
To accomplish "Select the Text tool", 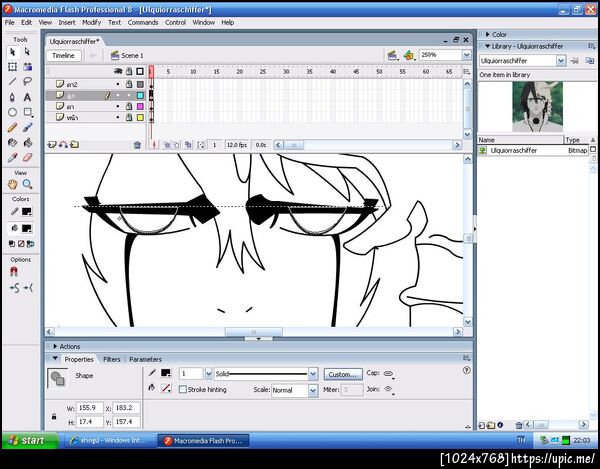I will (27, 97).
